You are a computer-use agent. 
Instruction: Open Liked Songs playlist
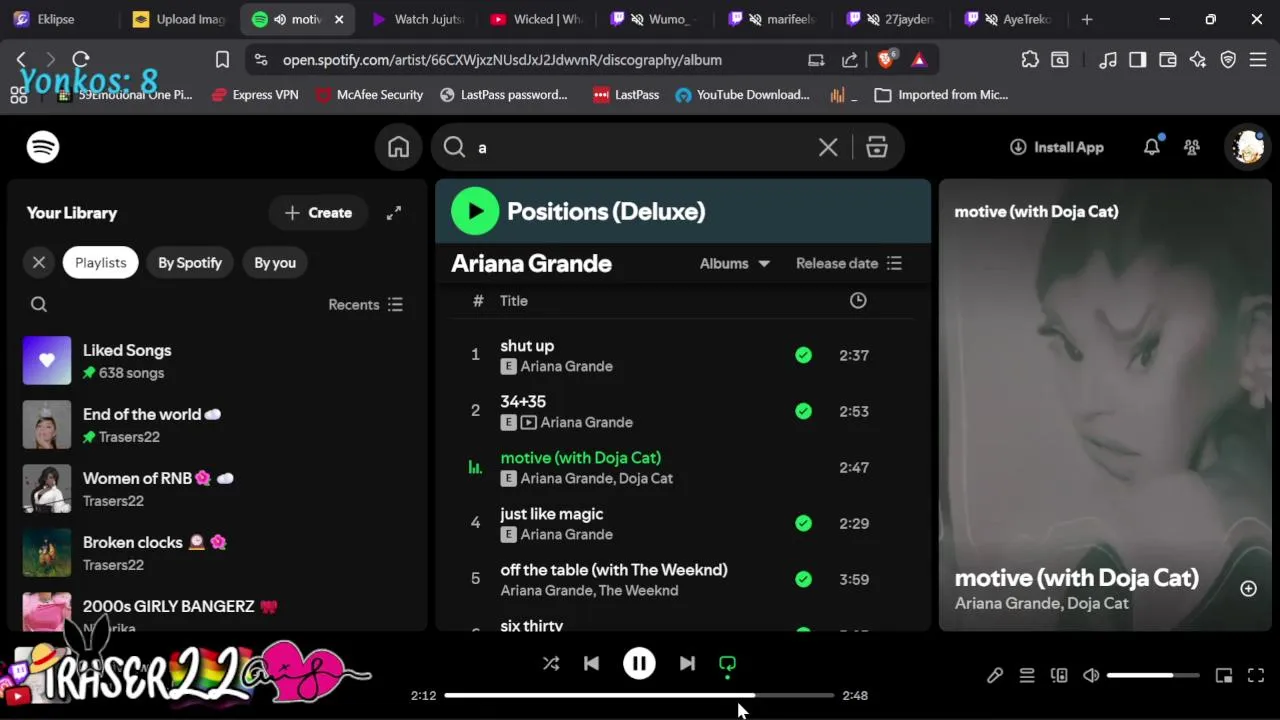[217, 361]
